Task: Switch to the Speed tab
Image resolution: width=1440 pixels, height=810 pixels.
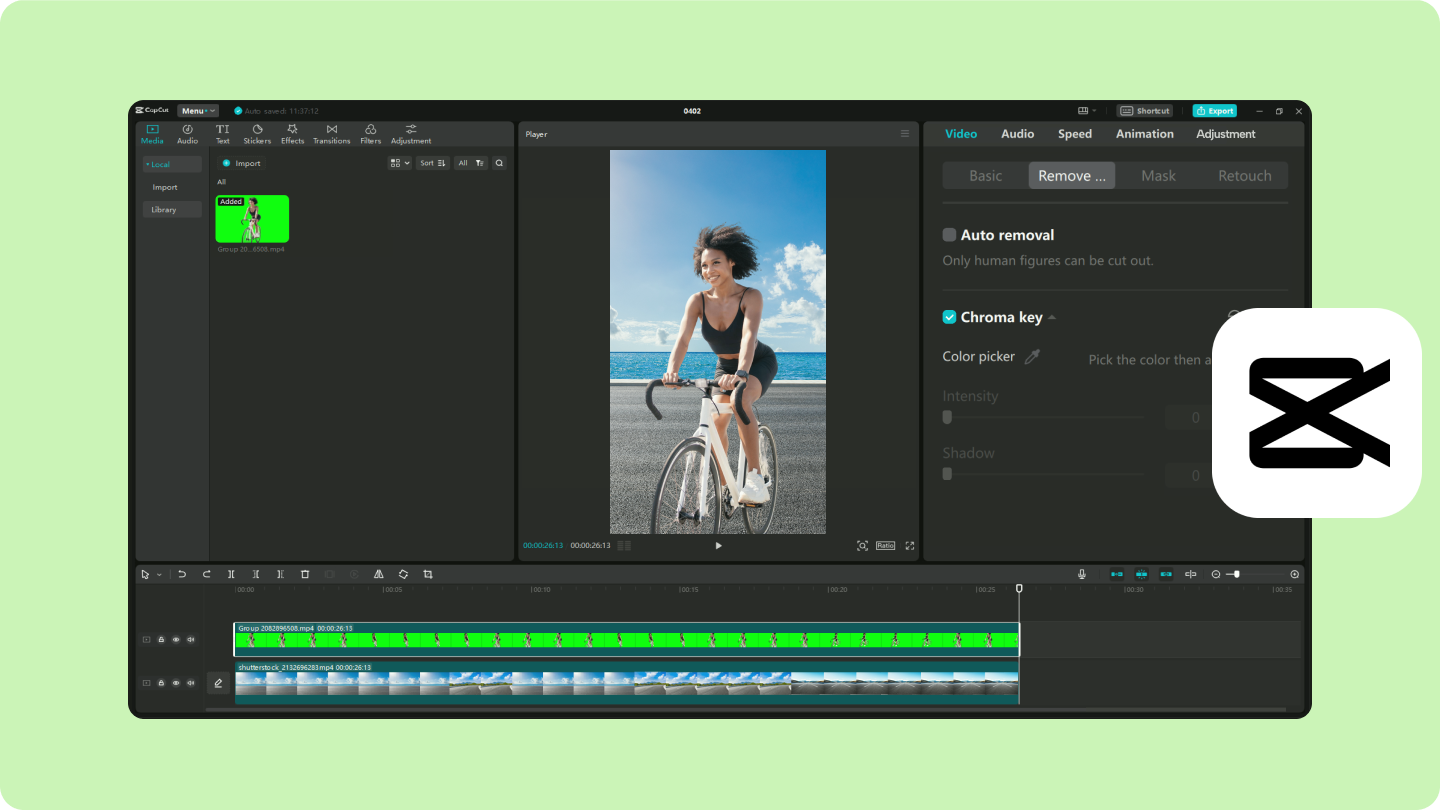Action: point(1075,134)
